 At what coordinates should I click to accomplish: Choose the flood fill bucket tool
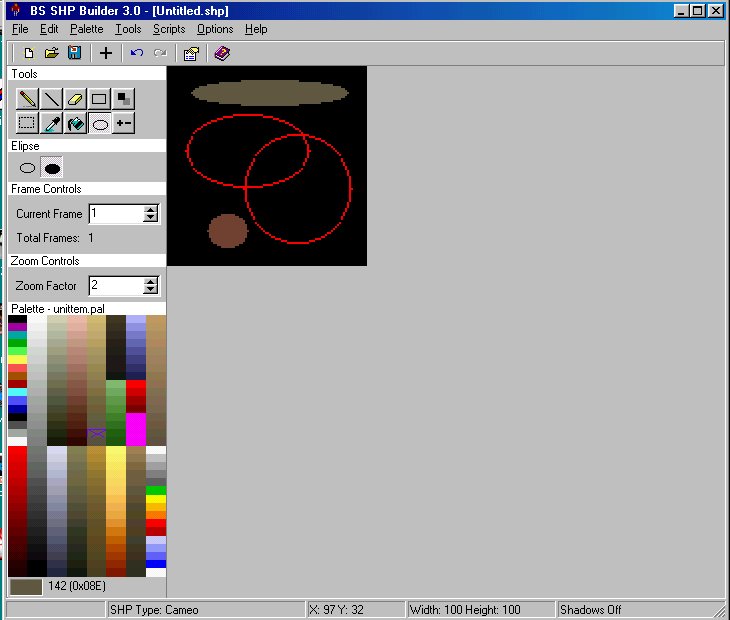[x=75, y=123]
